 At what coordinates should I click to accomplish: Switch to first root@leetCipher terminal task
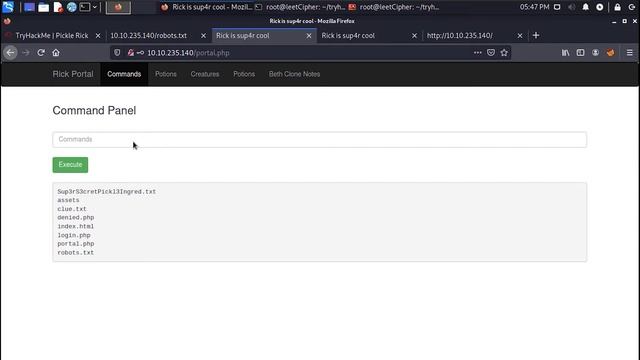pyautogui.click(x=300, y=7)
